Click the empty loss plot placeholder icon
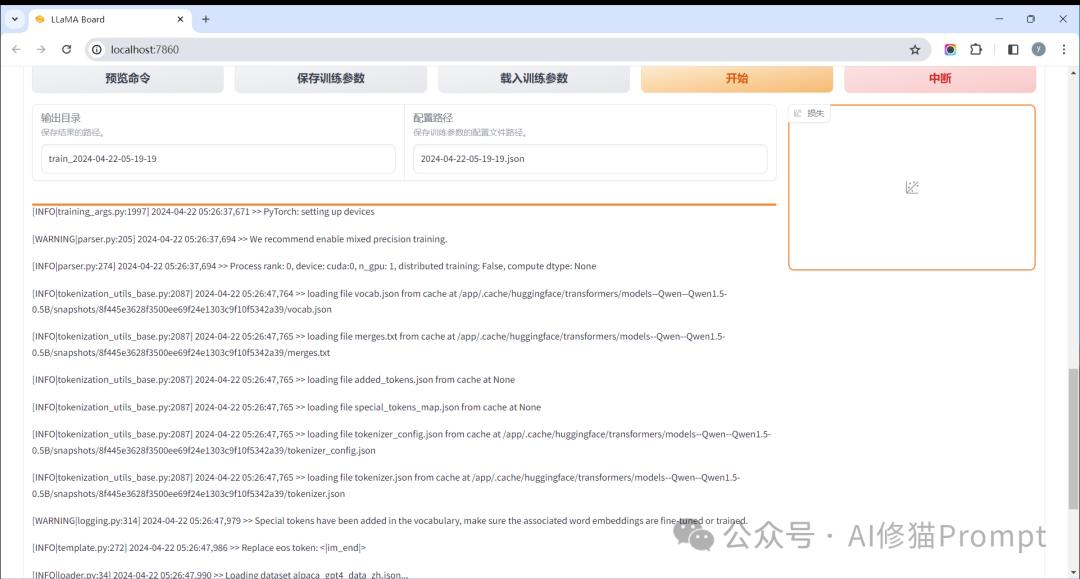The height and width of the screenshot is (579, 1080). coord(912,187)
